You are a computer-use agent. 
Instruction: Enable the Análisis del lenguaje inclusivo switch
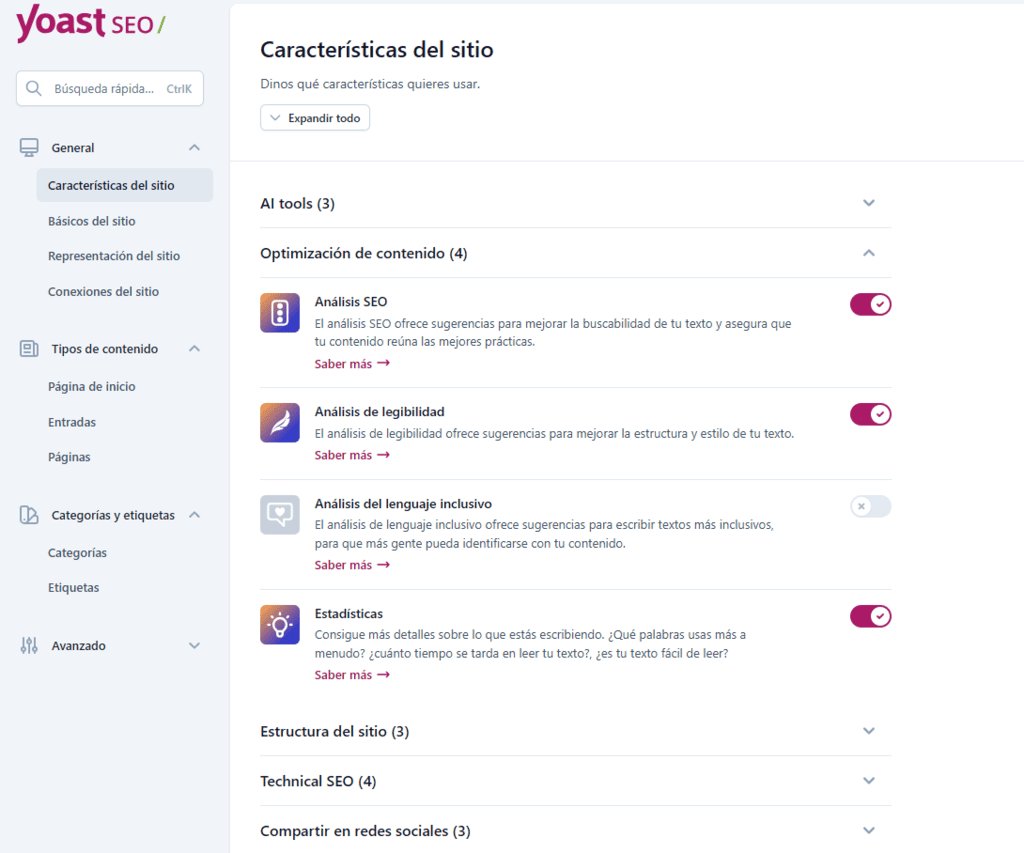[x=870, y=506]
